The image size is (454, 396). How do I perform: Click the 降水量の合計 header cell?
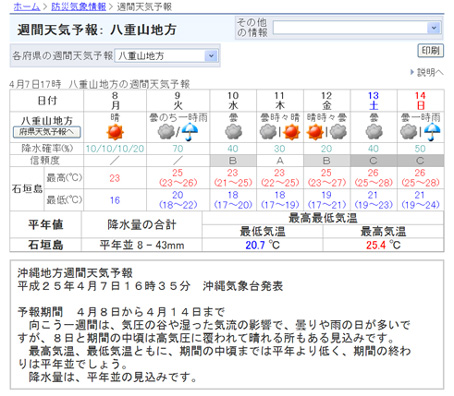tap(142, 225)
